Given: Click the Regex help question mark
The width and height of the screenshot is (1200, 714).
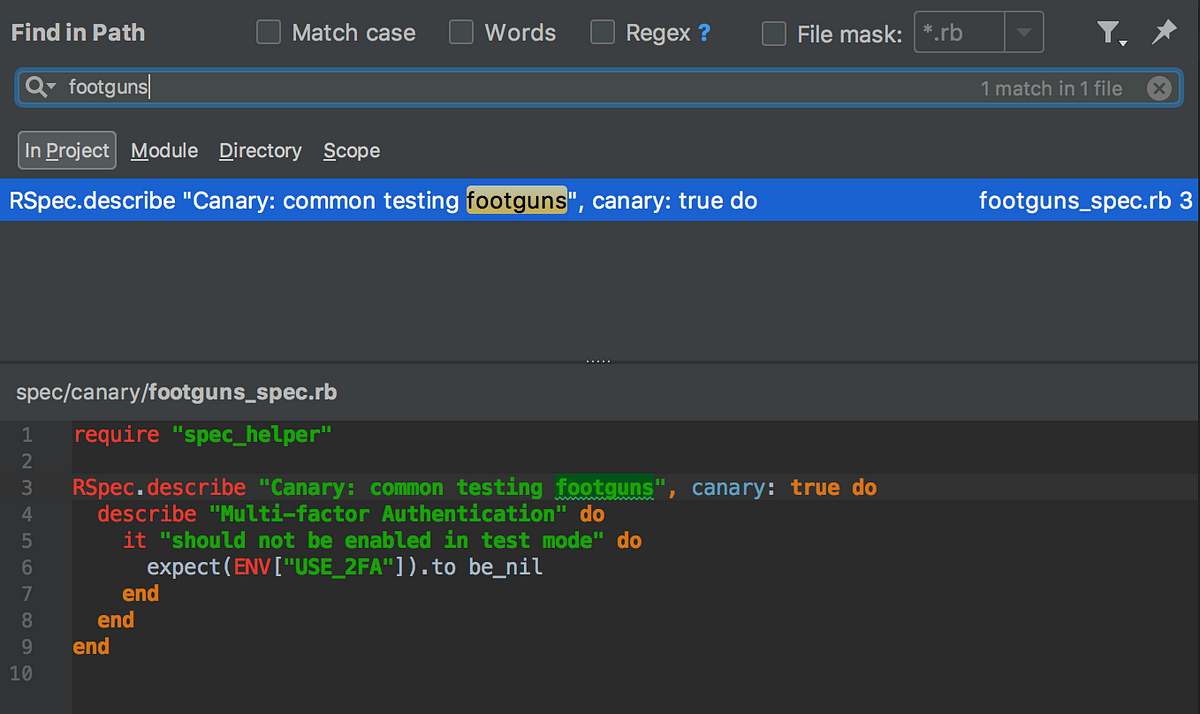Looking at the screenshot, I should [704, 33].
